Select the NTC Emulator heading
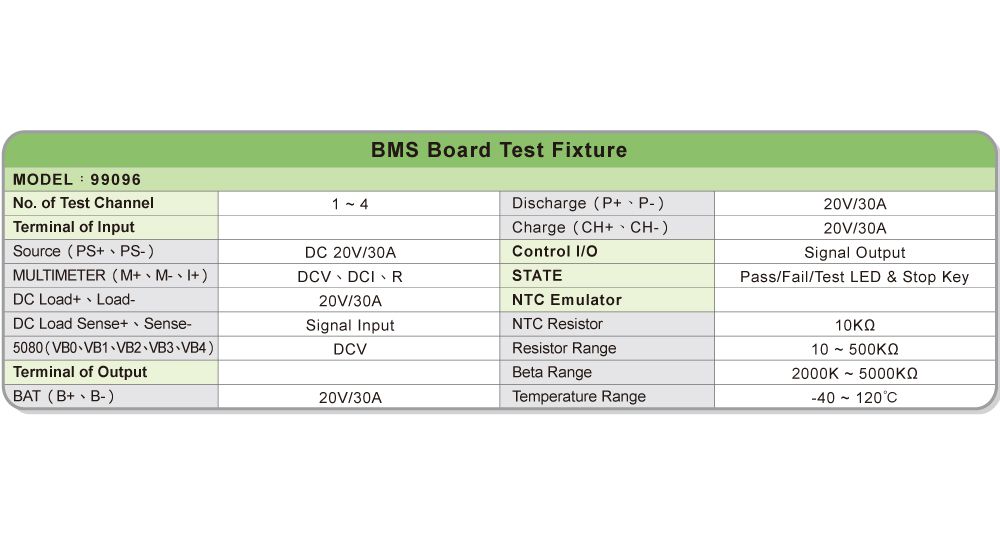The height and width of the screenshot is (551, 1000). tap(567, 300)
